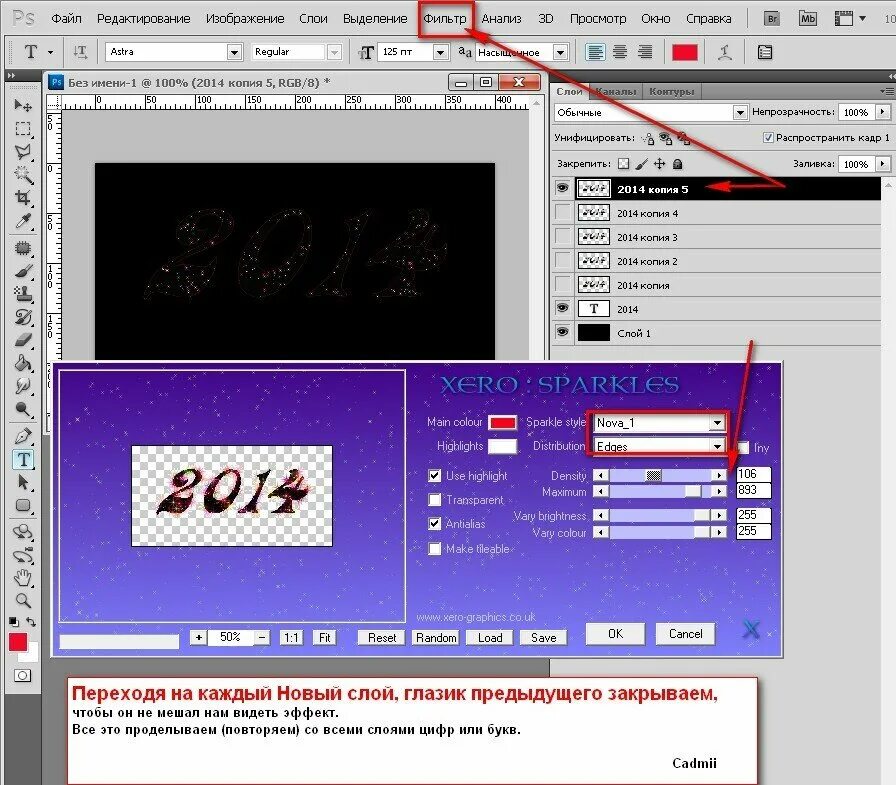Image resolution: width=896 pixels, height=785 pixels.
Task: Launch Adobe Bridge via Br icon
Action: tap(772, 18)
